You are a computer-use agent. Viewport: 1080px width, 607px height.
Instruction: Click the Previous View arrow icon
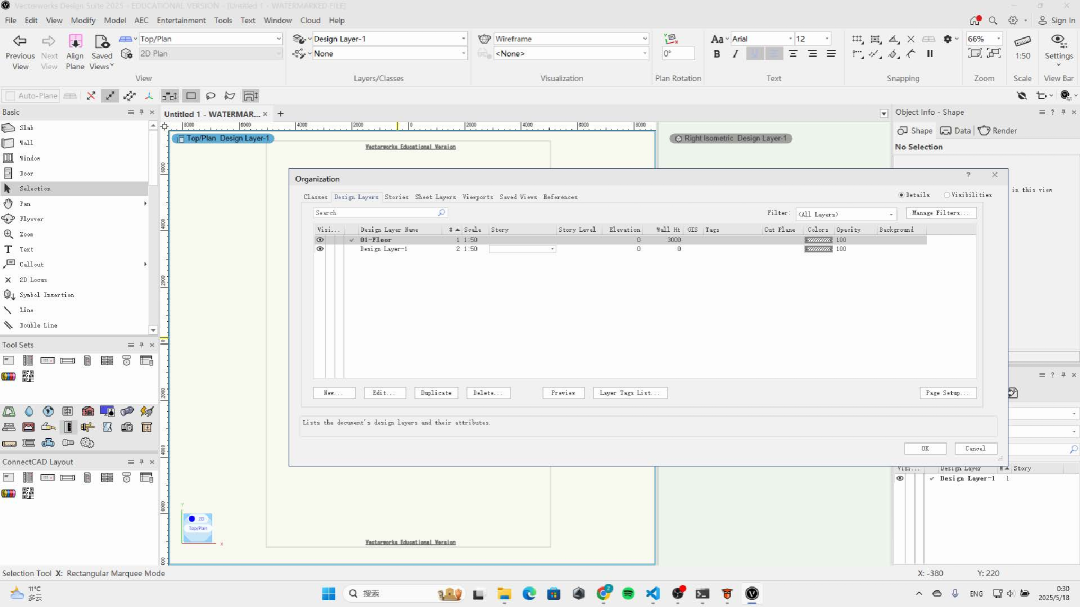tap(20, 42)
